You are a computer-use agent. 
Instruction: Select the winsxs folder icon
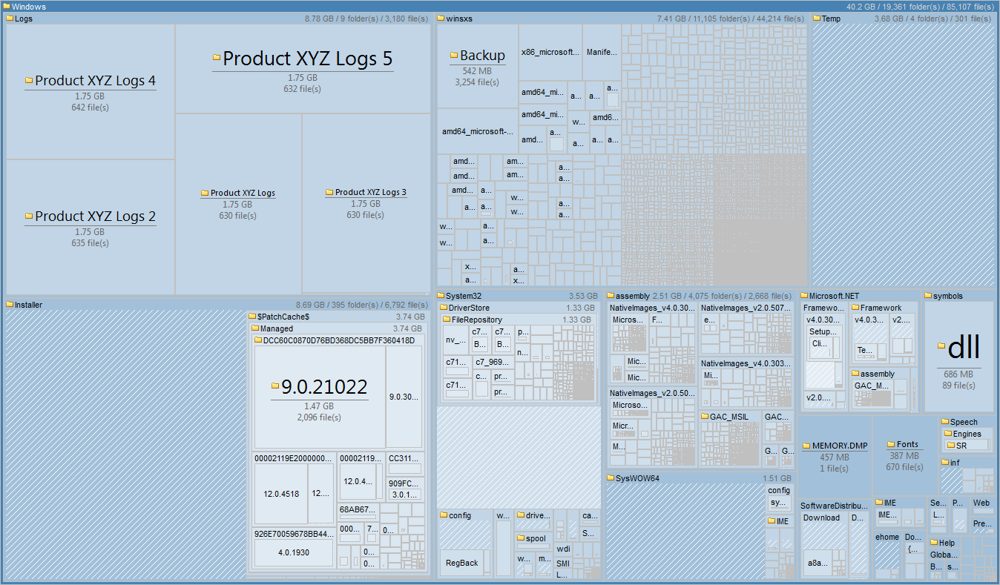[441, 19]
